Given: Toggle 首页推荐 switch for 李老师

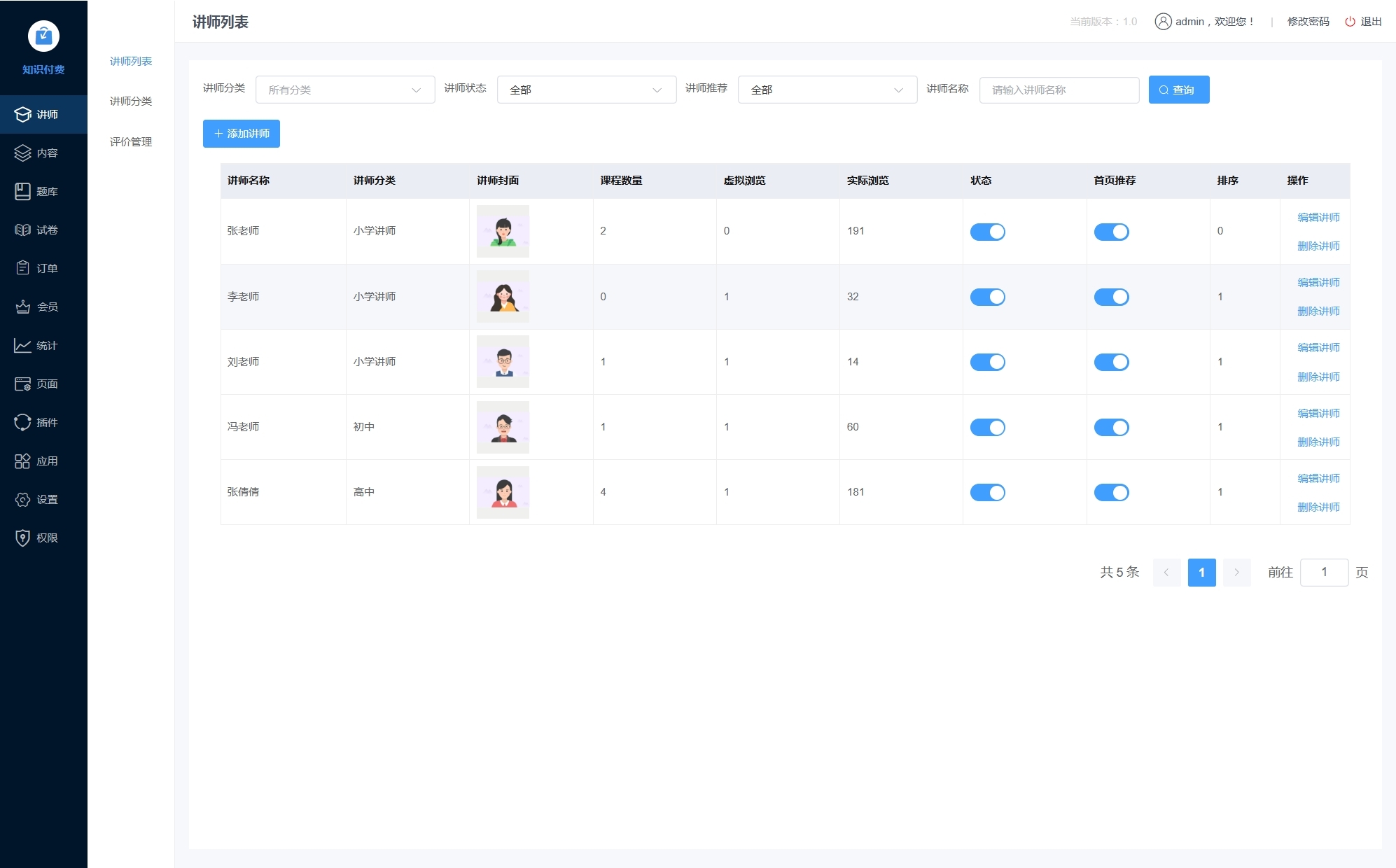Looking at the screenshot, I should 1111,297.
